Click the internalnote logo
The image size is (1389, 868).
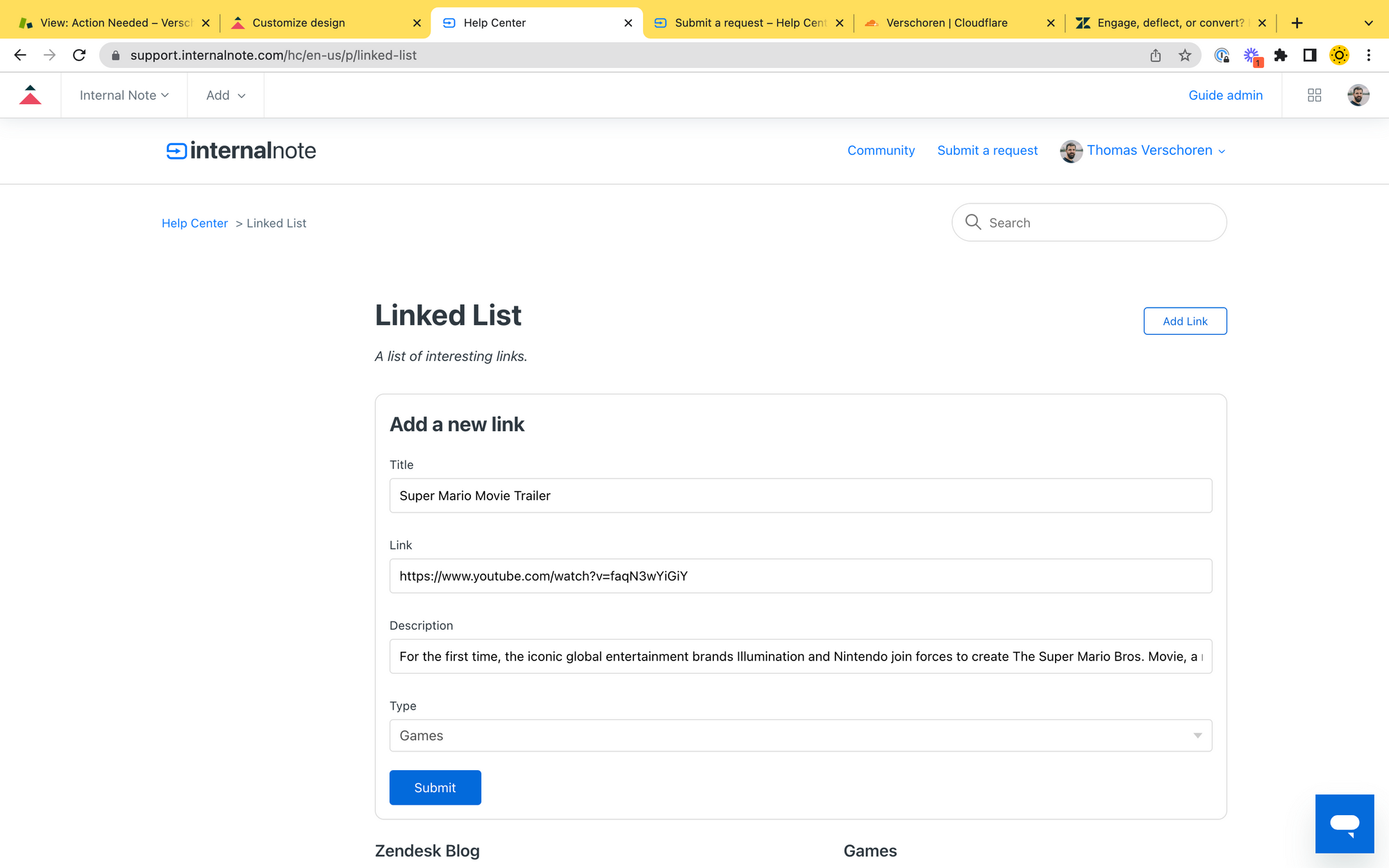(241, 151)
